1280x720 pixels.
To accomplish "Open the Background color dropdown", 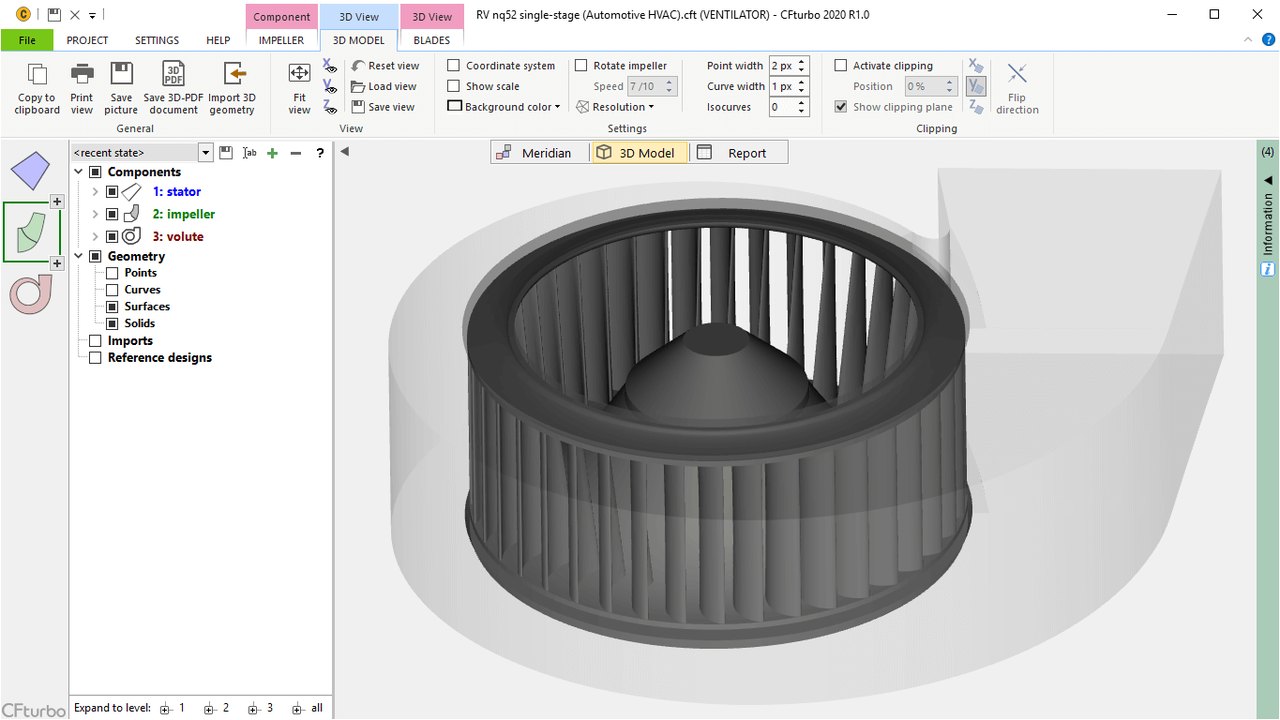I will coord(504,107).
